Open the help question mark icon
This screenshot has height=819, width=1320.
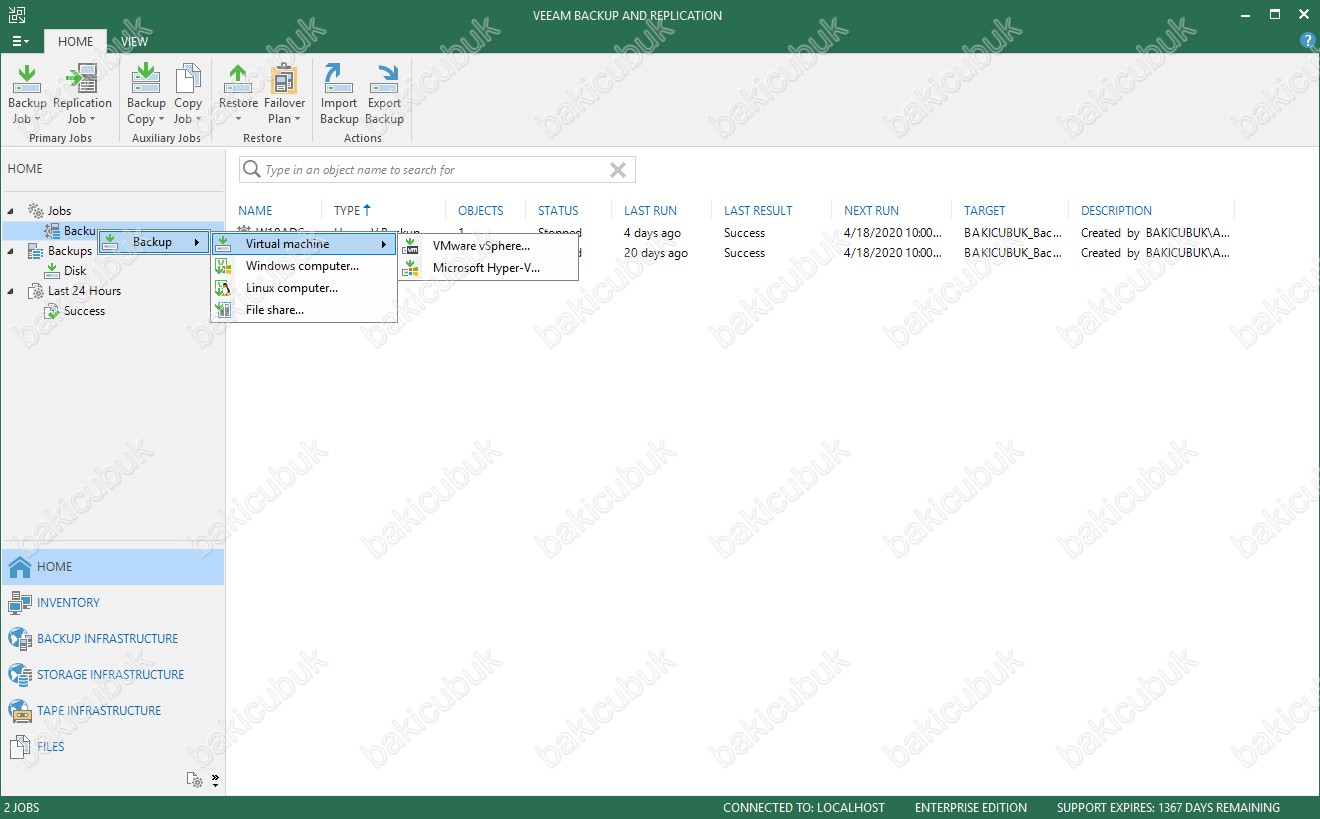point(1307,41)
